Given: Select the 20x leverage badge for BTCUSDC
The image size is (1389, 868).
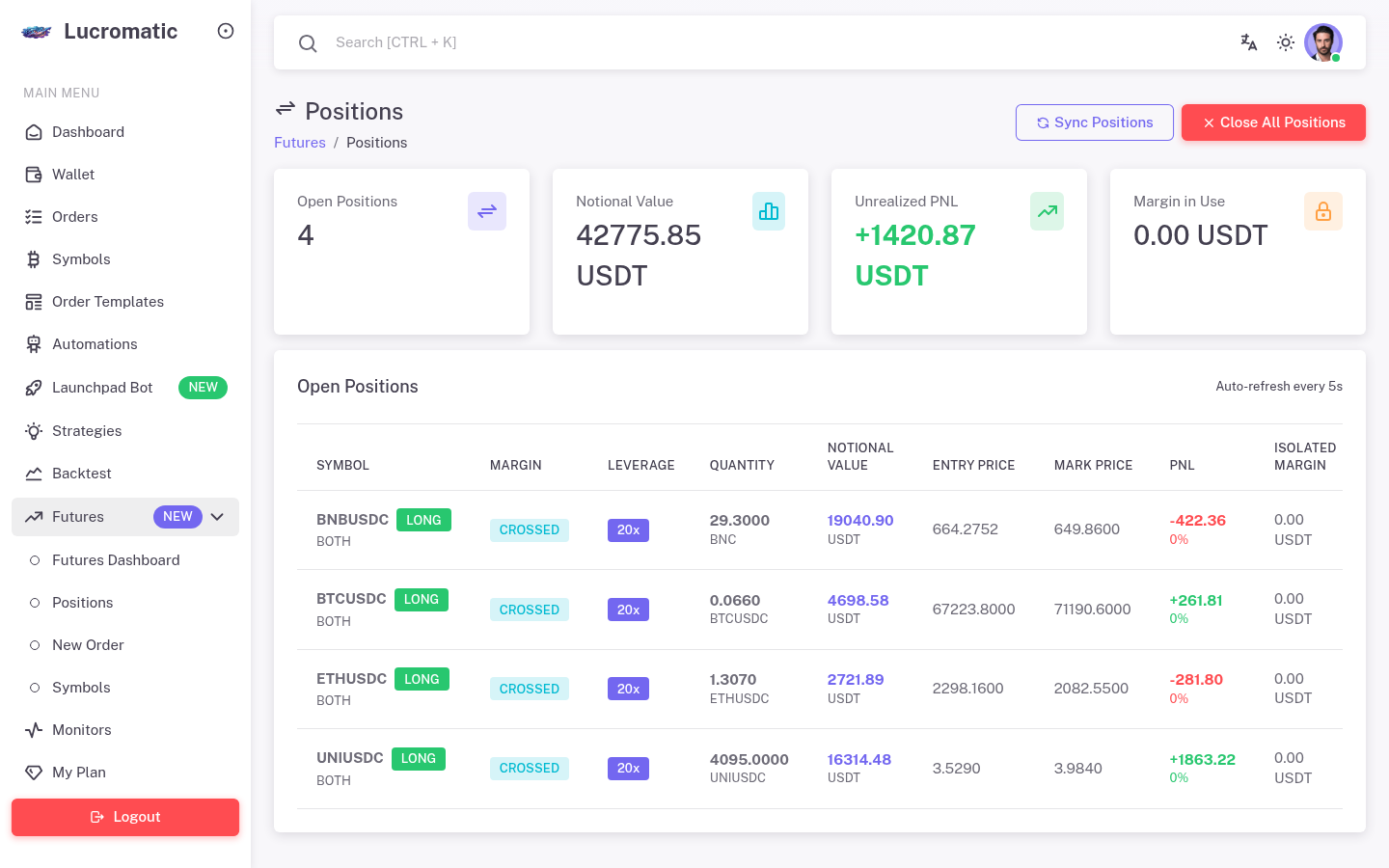Looking at the screenshot, I should tap(628, 609).
